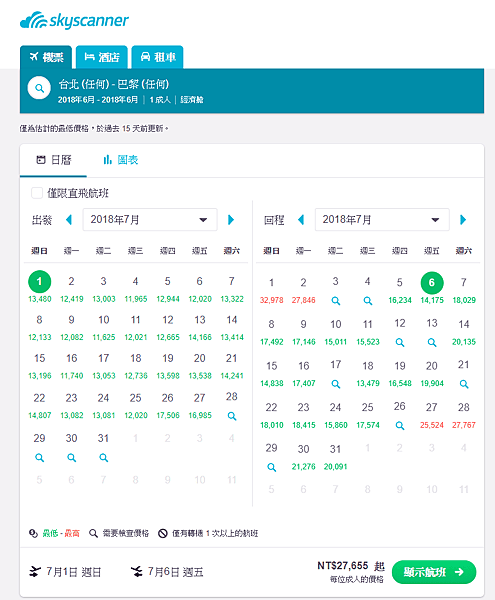
Task: Switch to the 酒店 hotels tab
Action: point(101,57)
